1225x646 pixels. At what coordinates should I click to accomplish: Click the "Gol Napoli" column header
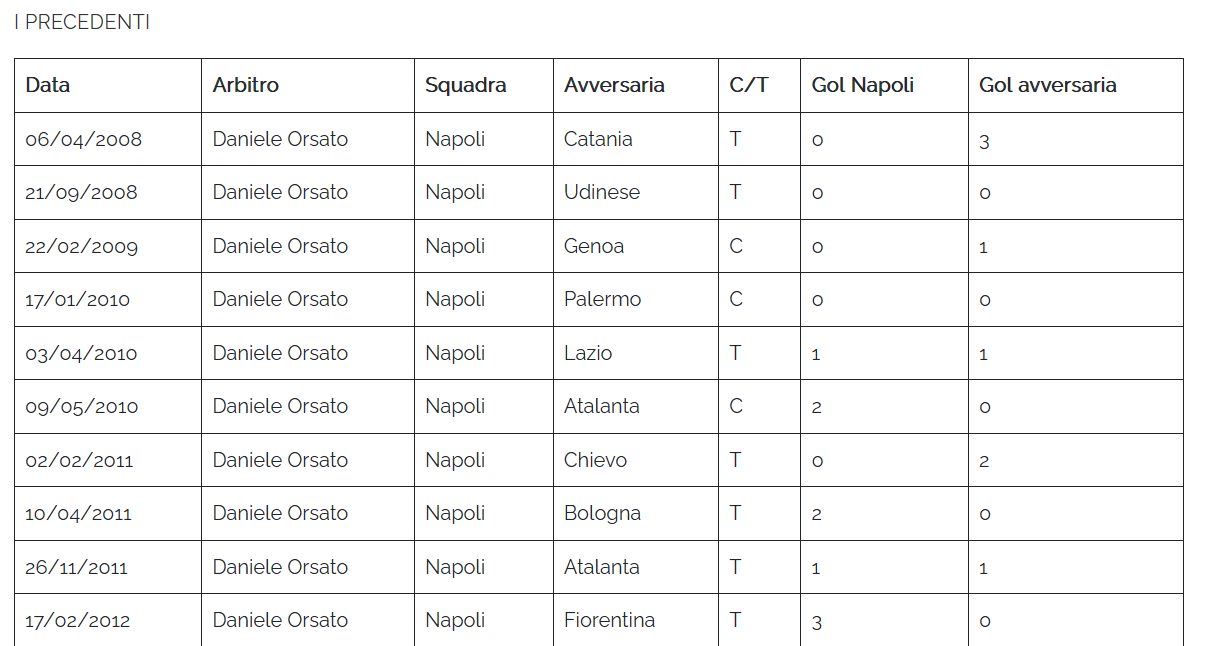pyautogui.click(x=863, y=85)
